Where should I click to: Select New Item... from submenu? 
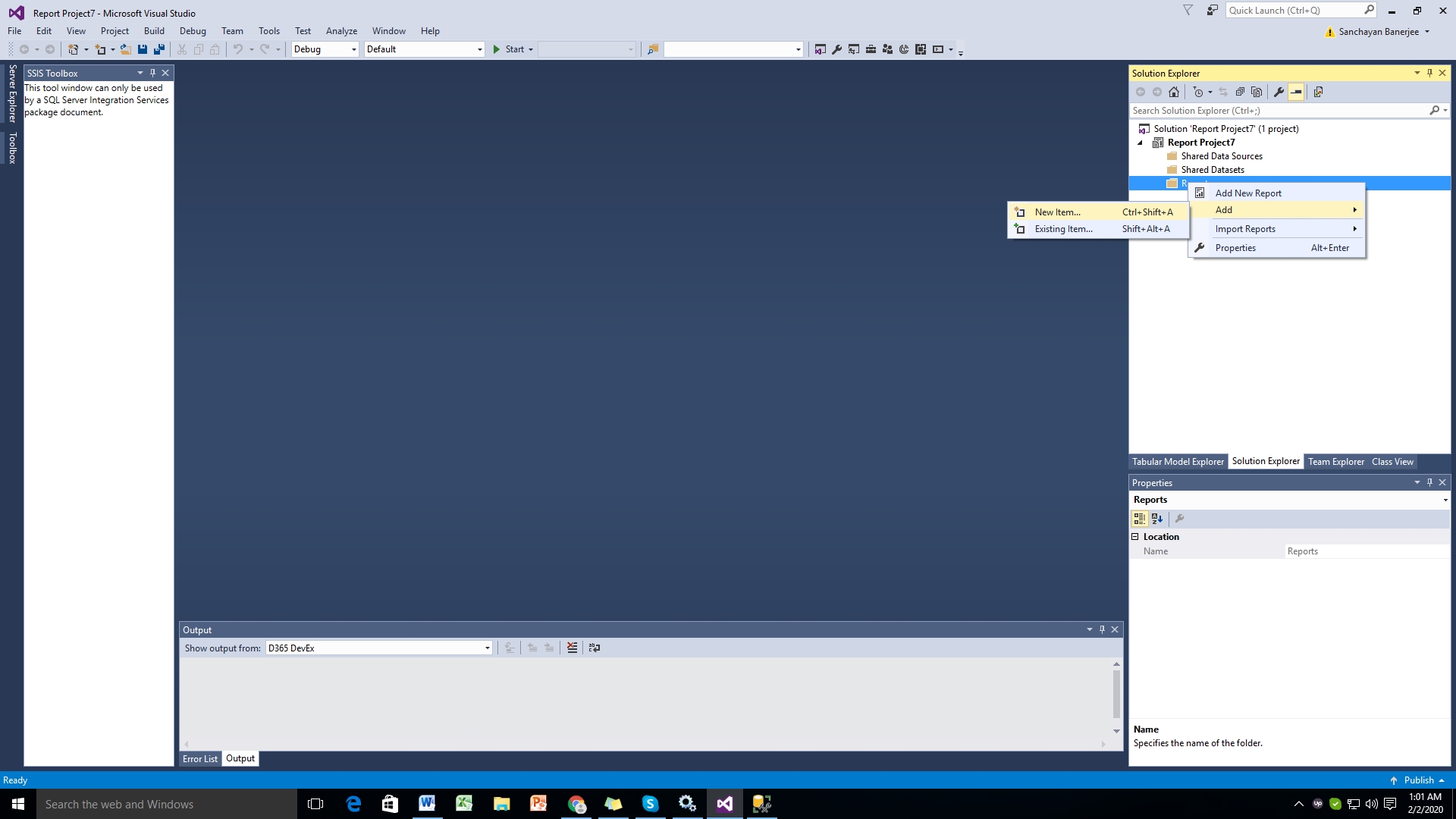coord(1057,212)
